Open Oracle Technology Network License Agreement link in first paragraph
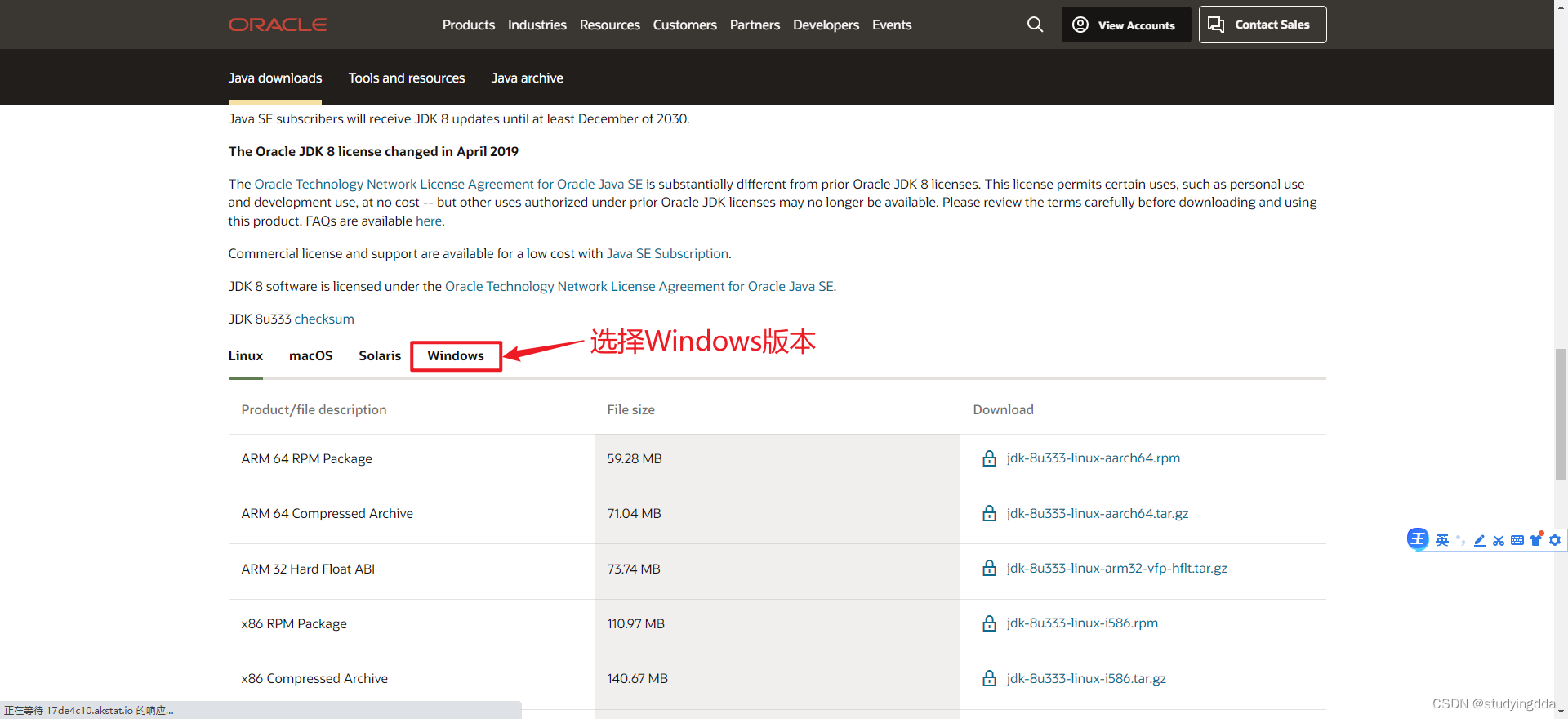Viewport: 1568px width, 719px height. 448,185
